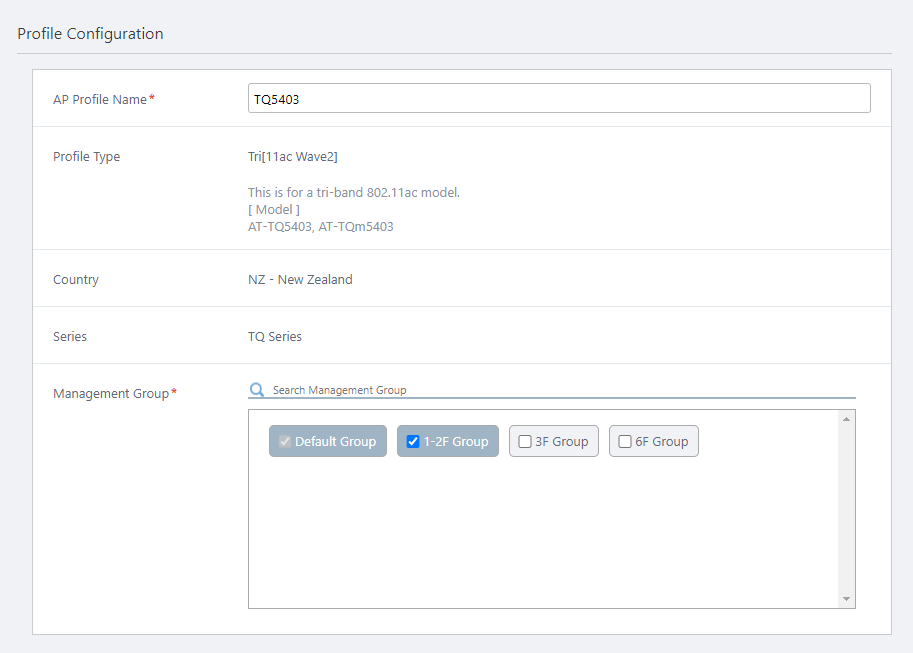This screenshot has height=653, width=913.
Task: Choose the 3F Group chip label
Action: [561, 442]
